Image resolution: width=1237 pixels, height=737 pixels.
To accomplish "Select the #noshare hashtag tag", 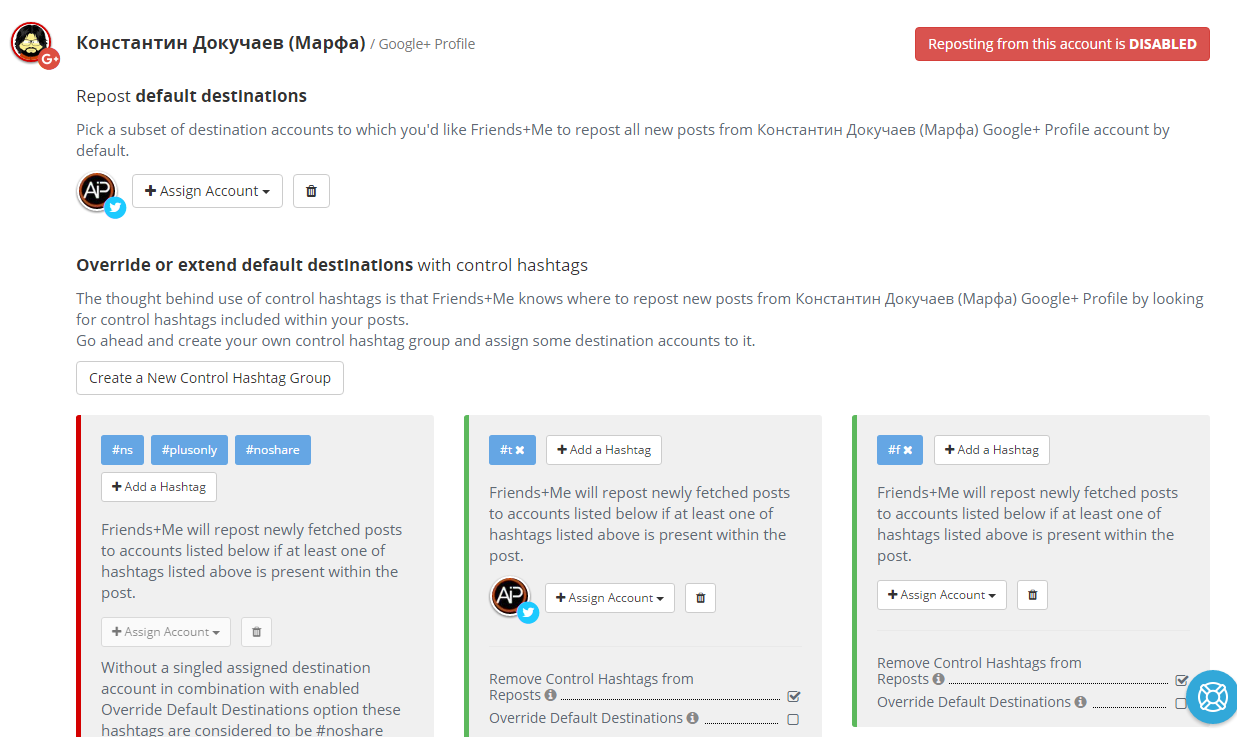I will [x=273, y=450].
